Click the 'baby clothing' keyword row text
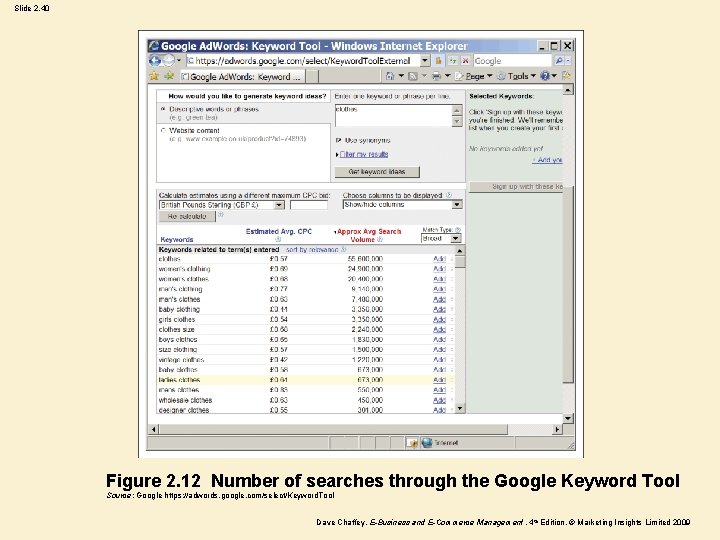 click(x=179, y=309)
